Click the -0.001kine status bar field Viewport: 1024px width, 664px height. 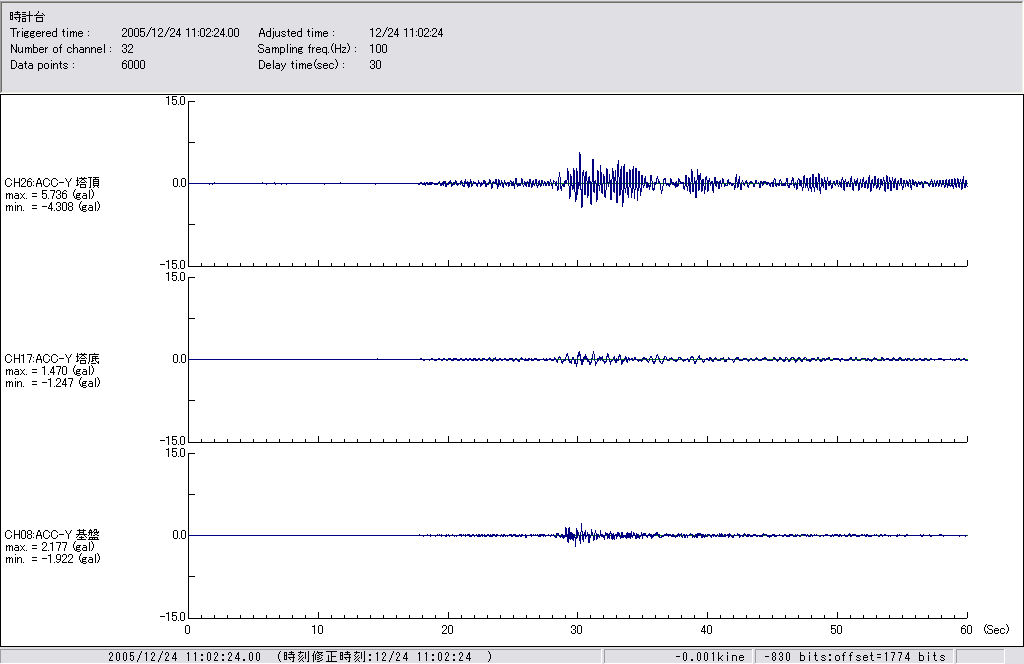(710, 657)
